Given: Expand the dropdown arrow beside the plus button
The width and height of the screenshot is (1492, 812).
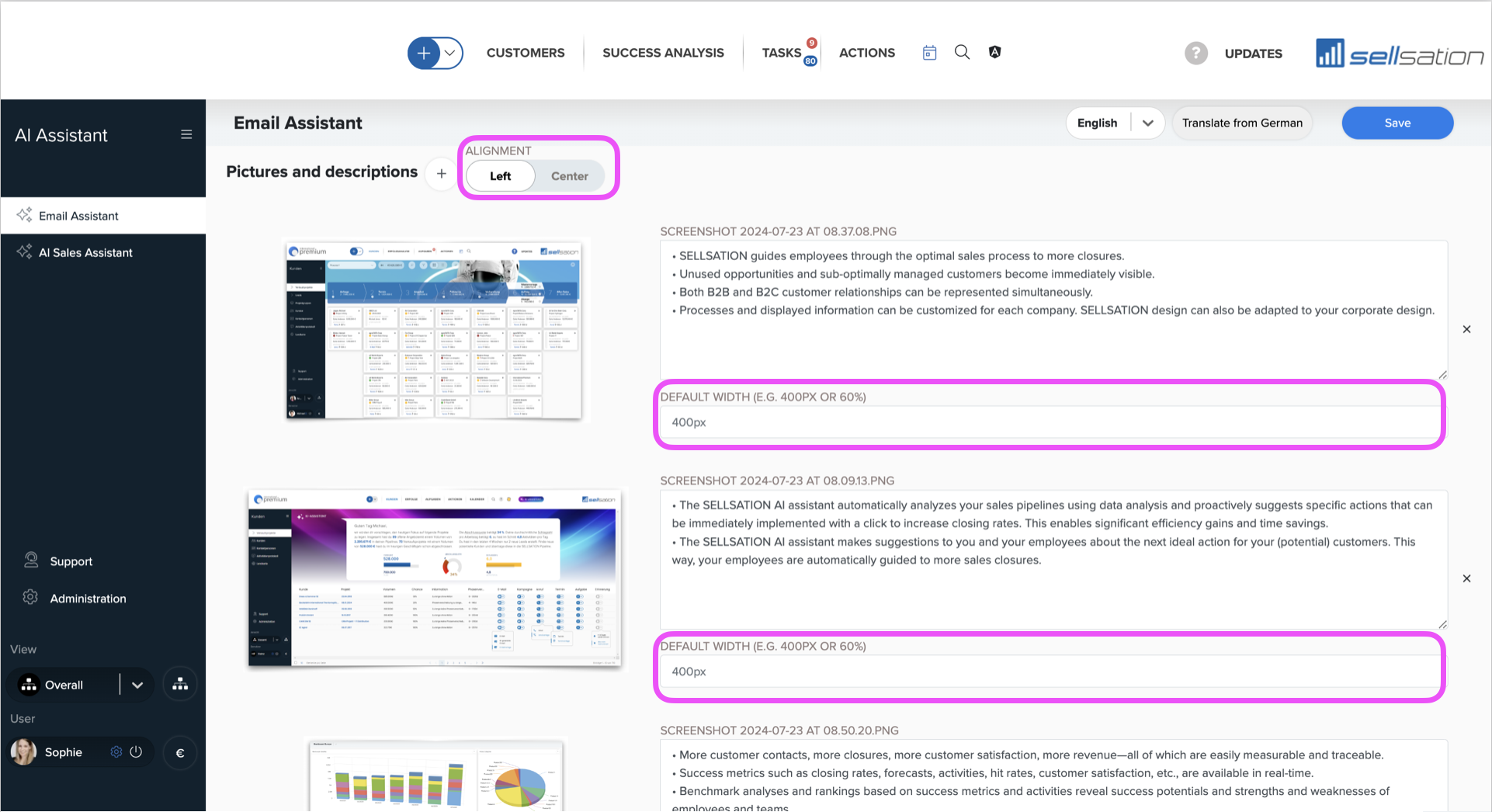Looking at the screenshot, I should pos(451,53).
